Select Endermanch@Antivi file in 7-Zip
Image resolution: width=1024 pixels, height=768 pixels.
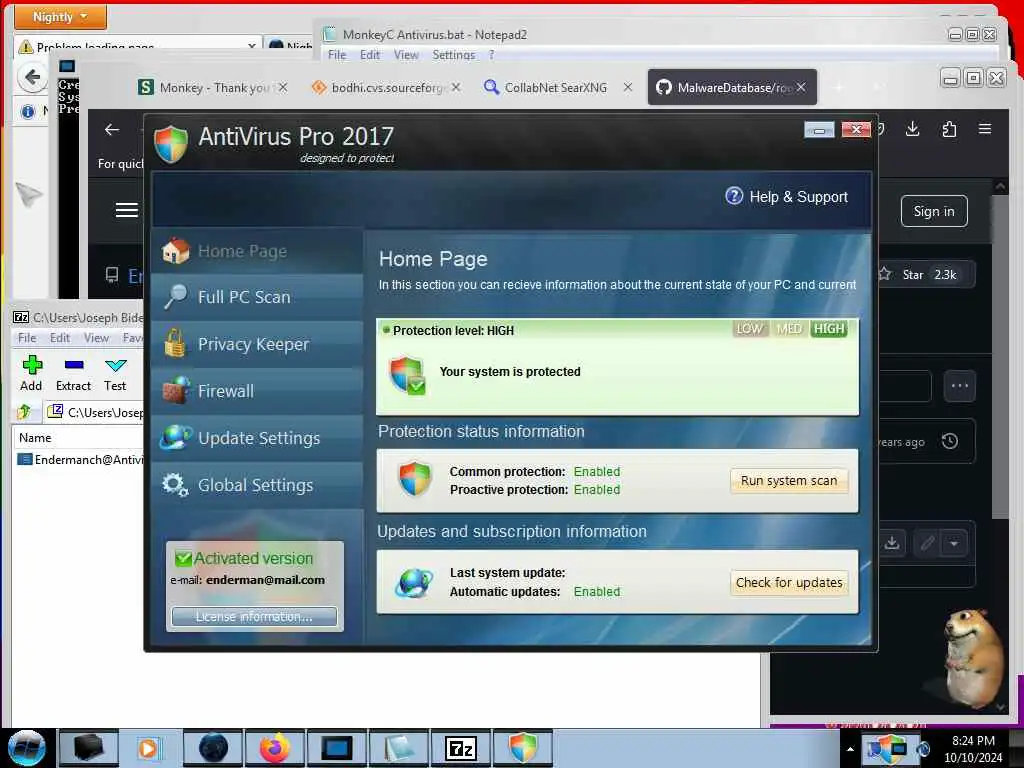[80, 460]
